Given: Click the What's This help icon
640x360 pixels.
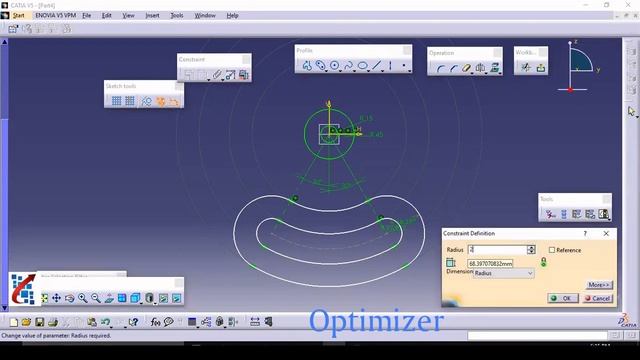Looking at the screenshot, I should click(x=133, y=322).
